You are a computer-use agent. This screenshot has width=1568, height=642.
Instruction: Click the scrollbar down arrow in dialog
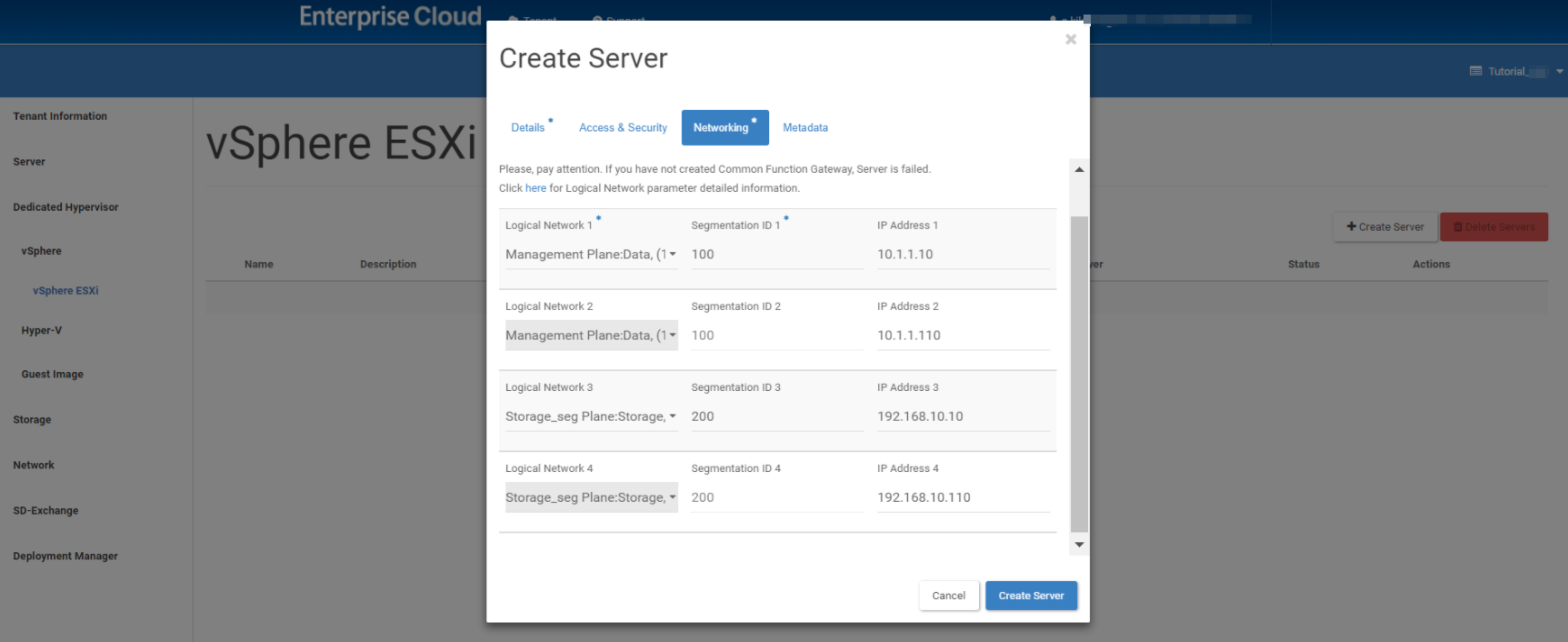click(x=1079, y=545)
